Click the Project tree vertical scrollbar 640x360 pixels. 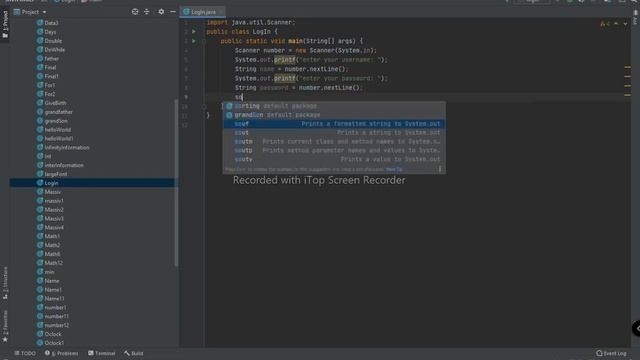pyautogui.click(x=176, y=183)
